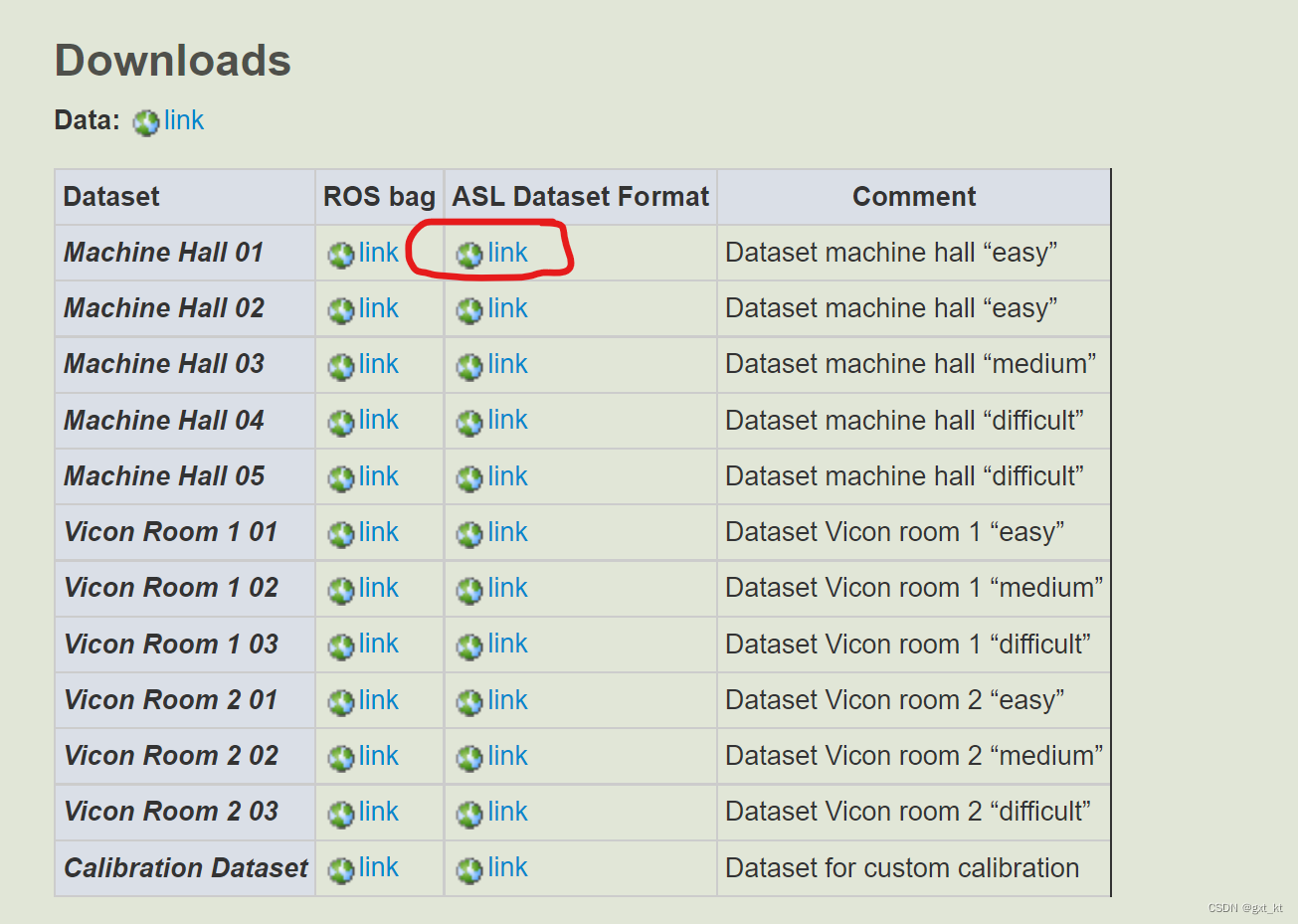The image size is (1298, 924).
Task: Open ROS bag link for Vicon Room 1 03
Action: pyautogui.click(x=379, y=644)
